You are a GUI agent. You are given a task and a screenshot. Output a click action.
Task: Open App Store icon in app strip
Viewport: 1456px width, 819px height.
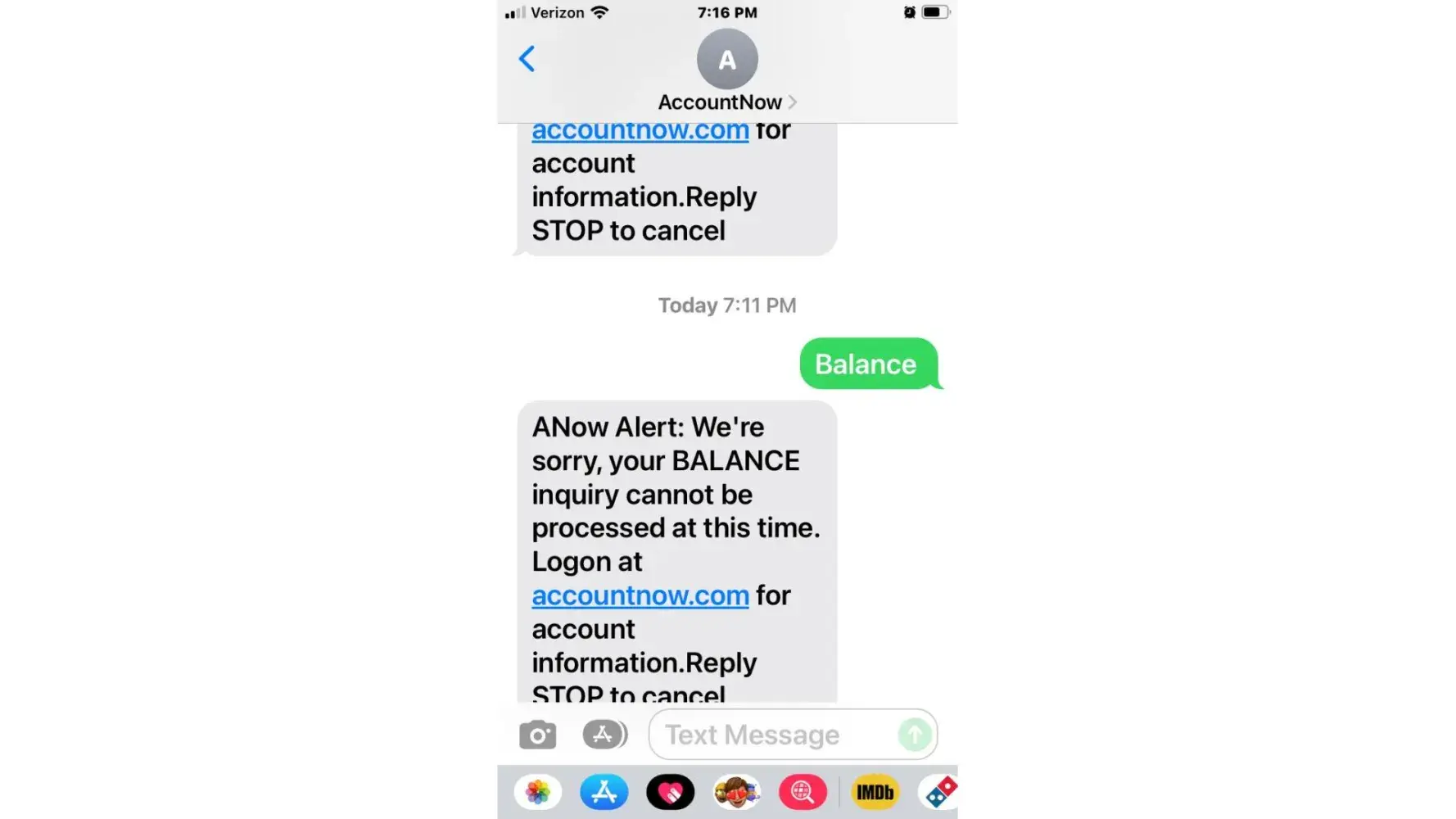pyautogui.click(x=604, y=792)
